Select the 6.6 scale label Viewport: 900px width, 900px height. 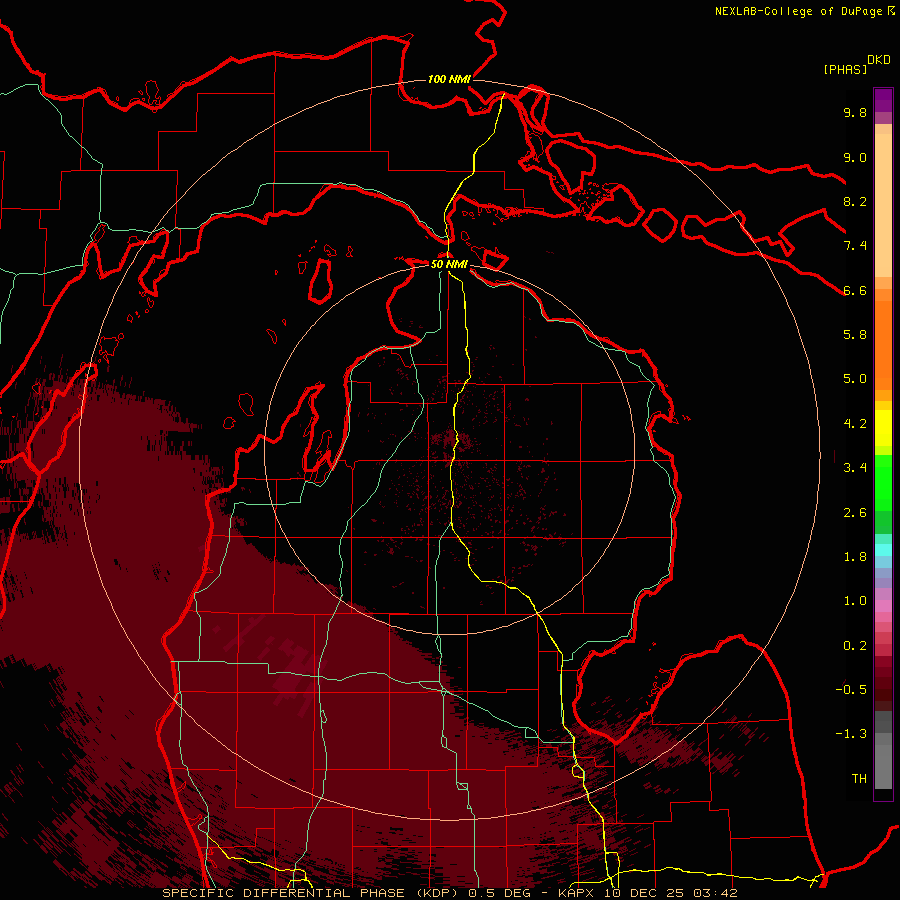[855, 290]
